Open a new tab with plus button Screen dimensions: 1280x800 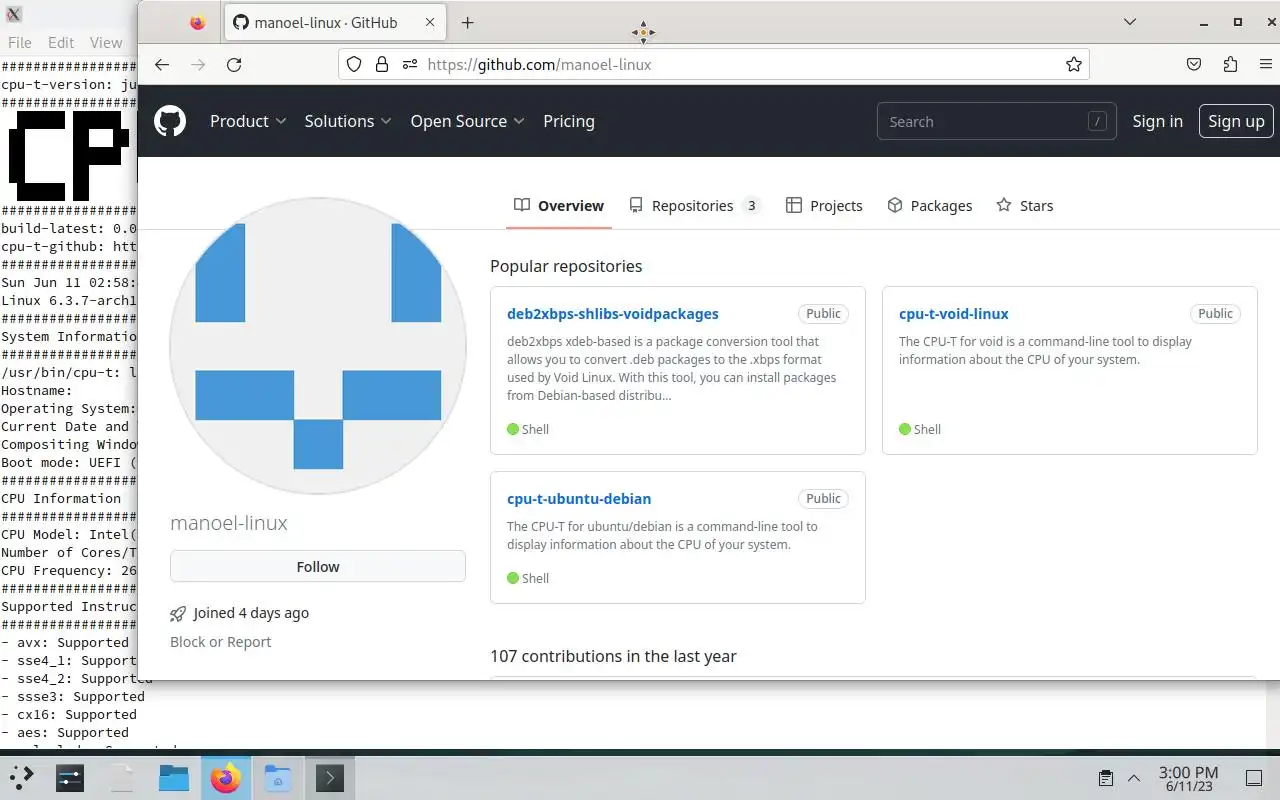(467, 22)
